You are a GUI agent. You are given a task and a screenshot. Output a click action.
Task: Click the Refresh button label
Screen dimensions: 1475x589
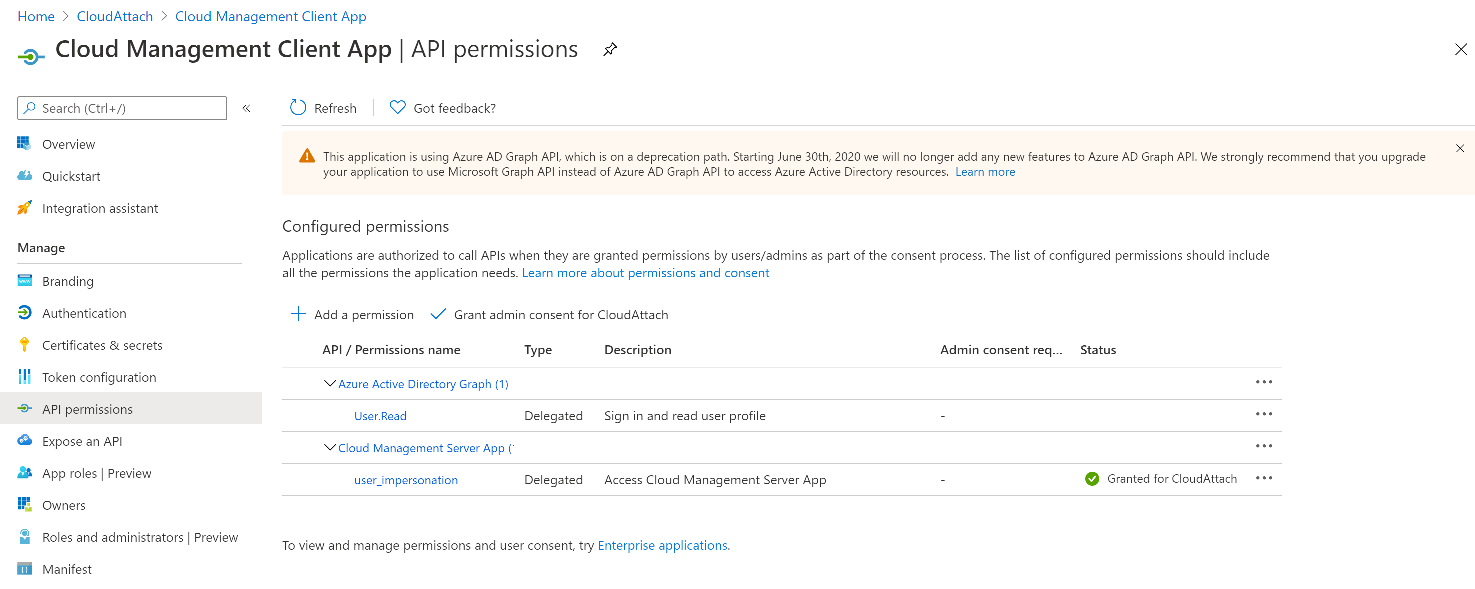click(335, 108)
